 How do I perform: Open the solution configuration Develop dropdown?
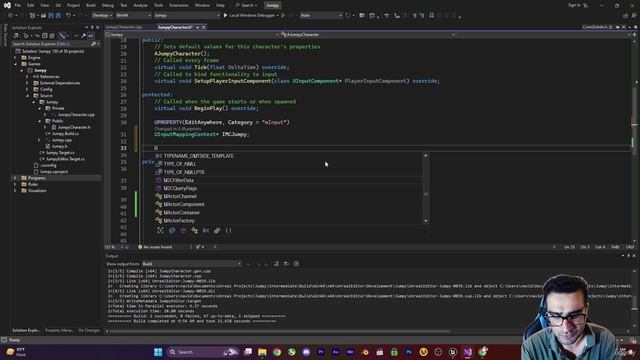tap(102, 15)
